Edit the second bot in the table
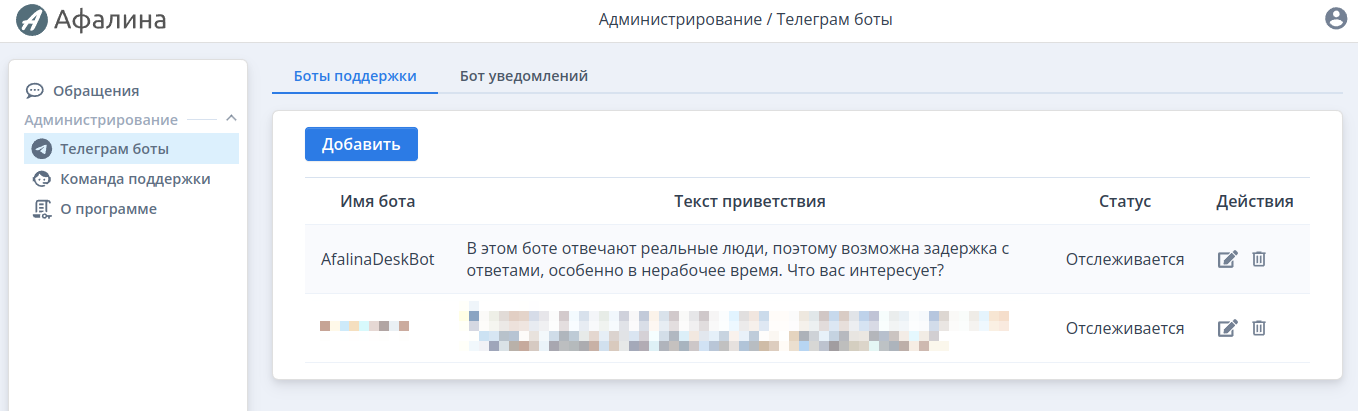 tap(1228, 328)
